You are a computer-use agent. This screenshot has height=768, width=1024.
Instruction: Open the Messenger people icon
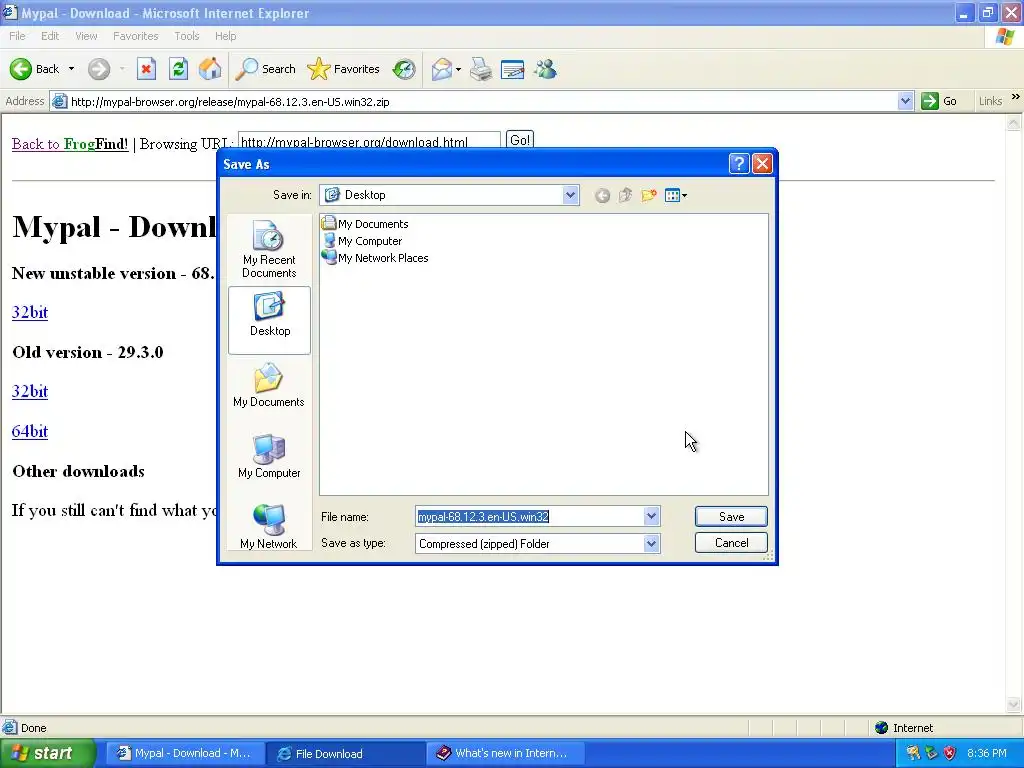(545, 69)
